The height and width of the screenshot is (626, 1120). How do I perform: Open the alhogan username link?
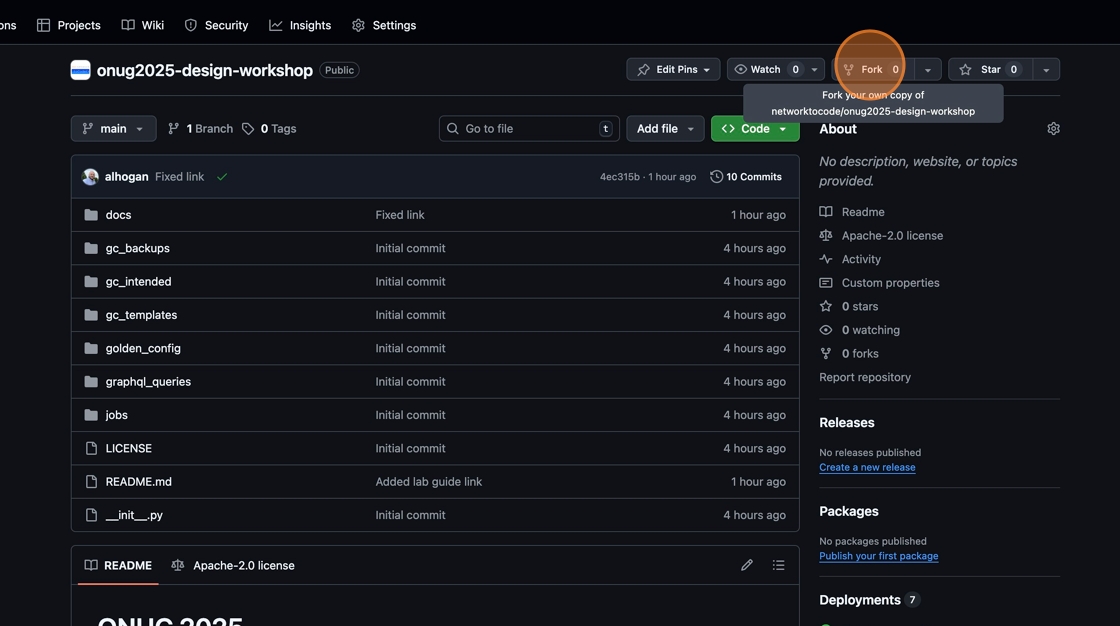126,177
